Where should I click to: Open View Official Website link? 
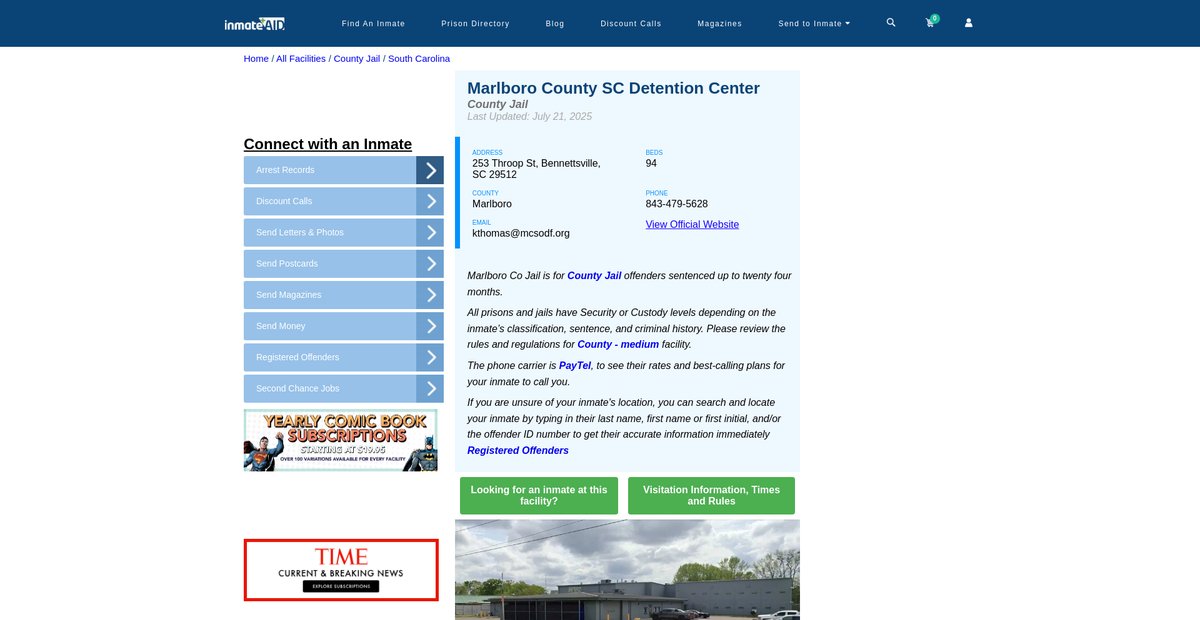(x=692, y=224)
